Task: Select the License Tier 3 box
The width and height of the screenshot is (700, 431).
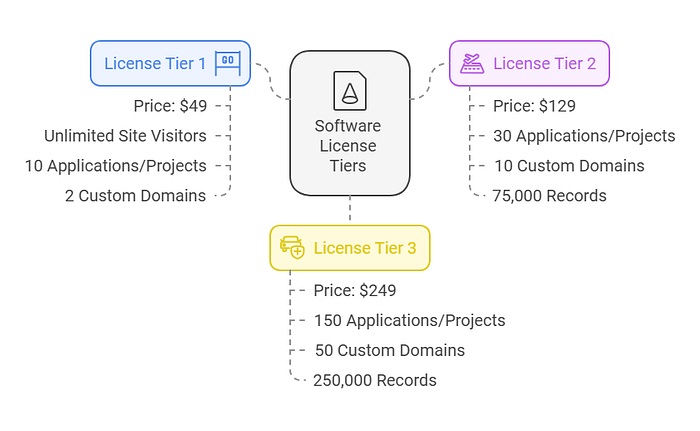Action: [350, 248]
